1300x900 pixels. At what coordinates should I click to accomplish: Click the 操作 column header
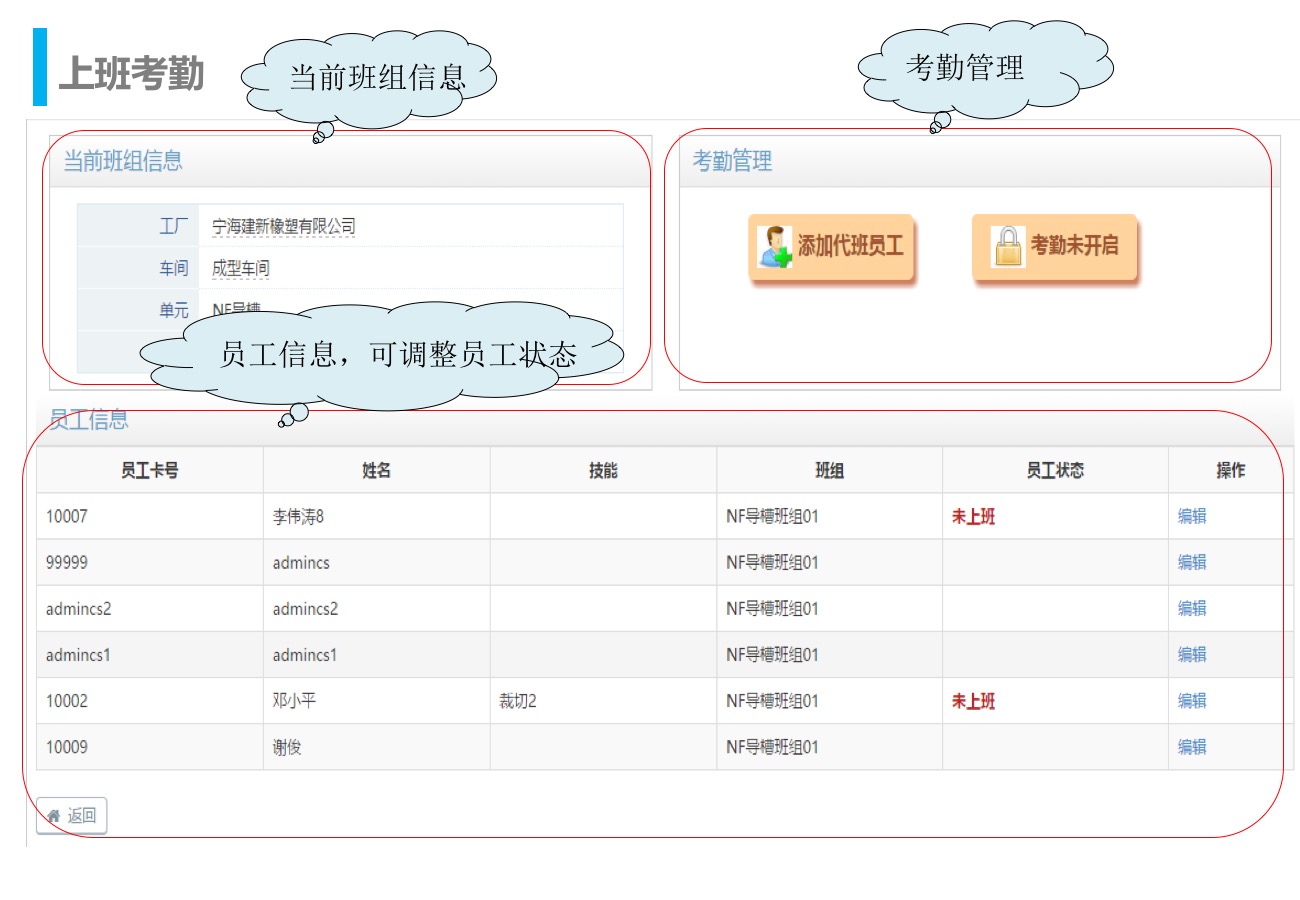coord(1230,470)
